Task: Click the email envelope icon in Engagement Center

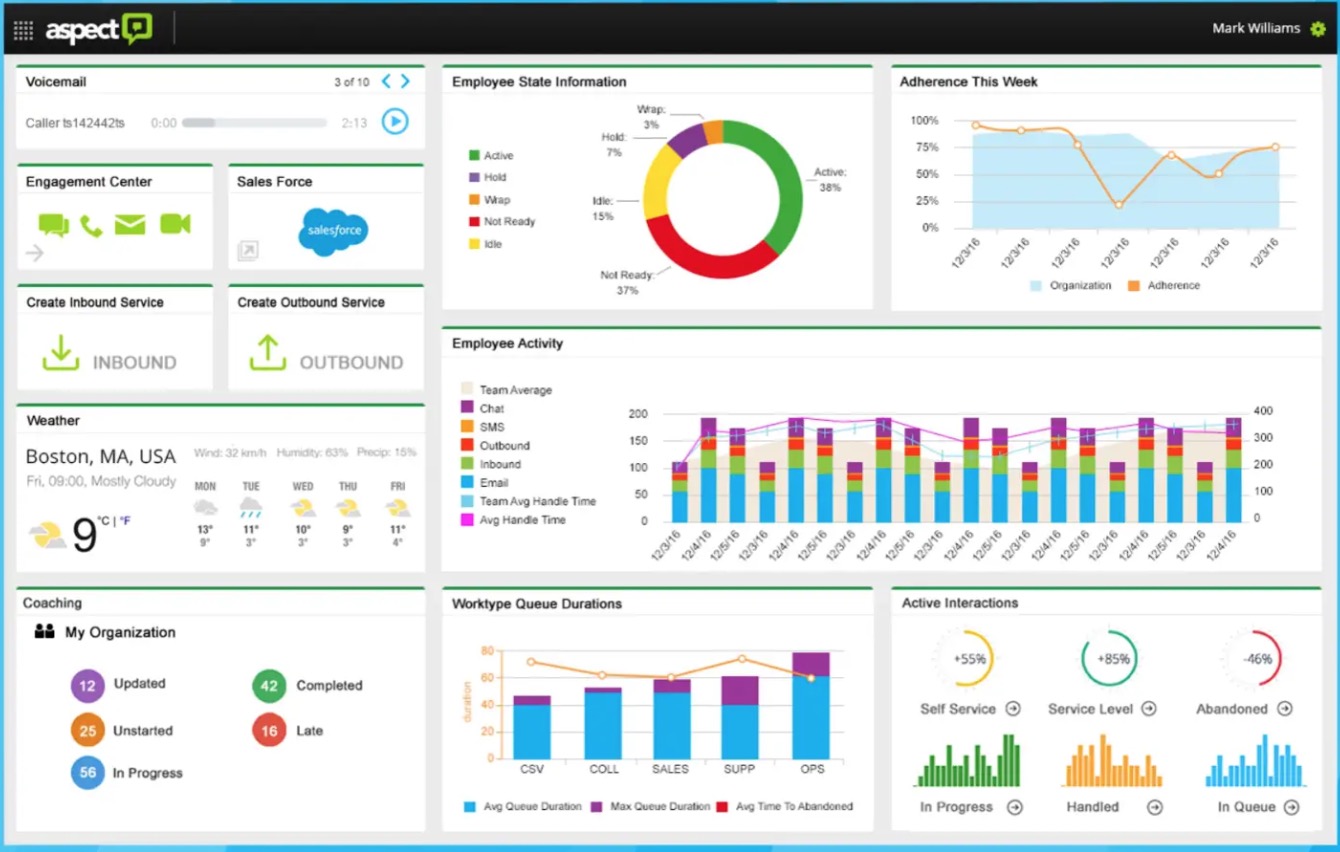Action: [x=130, y=224]
